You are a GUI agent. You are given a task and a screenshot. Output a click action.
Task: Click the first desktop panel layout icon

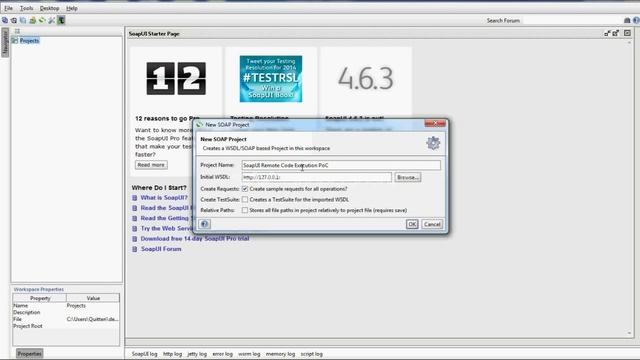pos(607,33)
